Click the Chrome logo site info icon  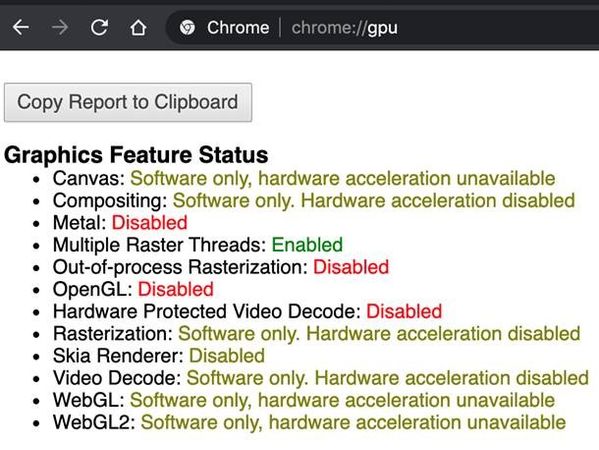[x=187, y=28]
